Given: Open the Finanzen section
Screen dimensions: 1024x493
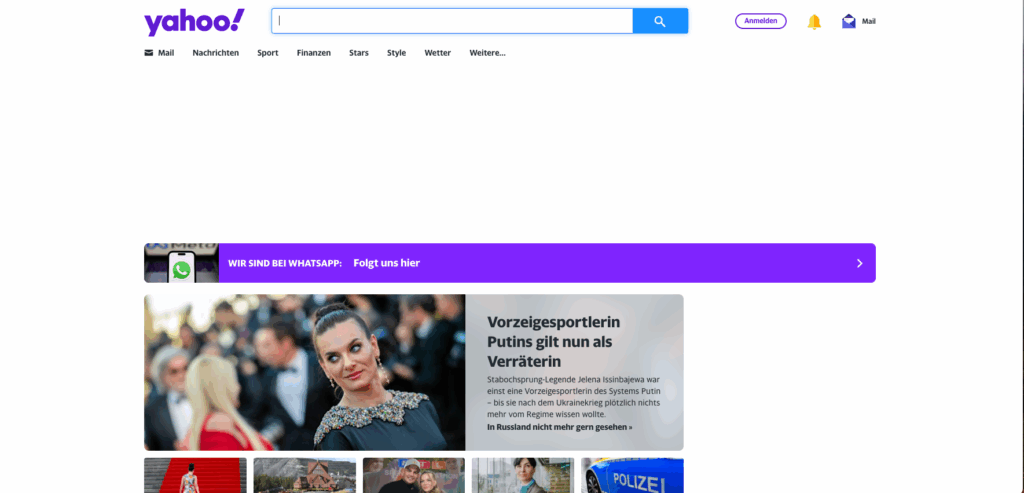Looking at the screenshot, I should (x=313, y=53).
